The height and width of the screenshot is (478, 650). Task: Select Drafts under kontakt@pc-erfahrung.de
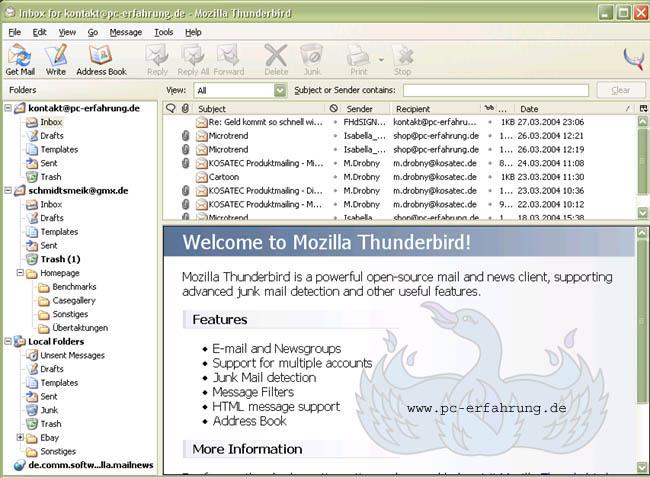click(x=52, y=136)
